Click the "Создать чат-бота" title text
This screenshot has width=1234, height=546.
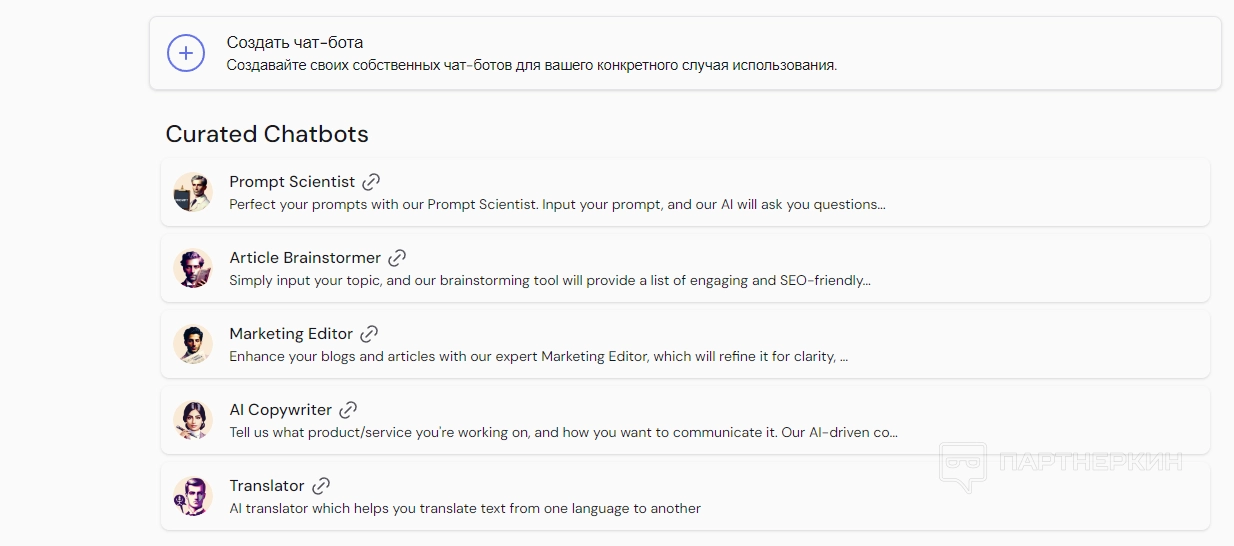(295, 42)
